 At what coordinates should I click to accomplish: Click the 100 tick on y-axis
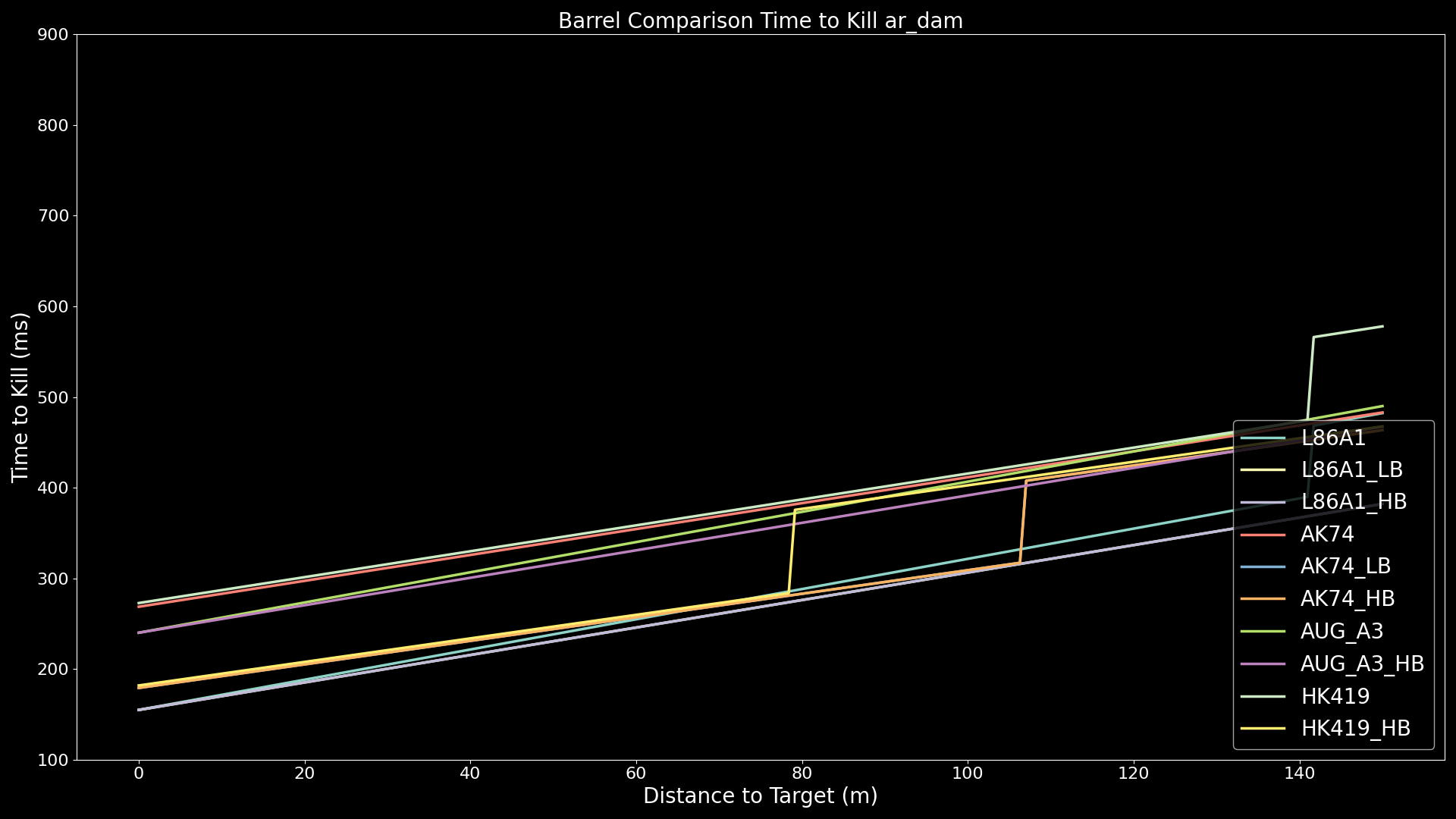point(52,760)
